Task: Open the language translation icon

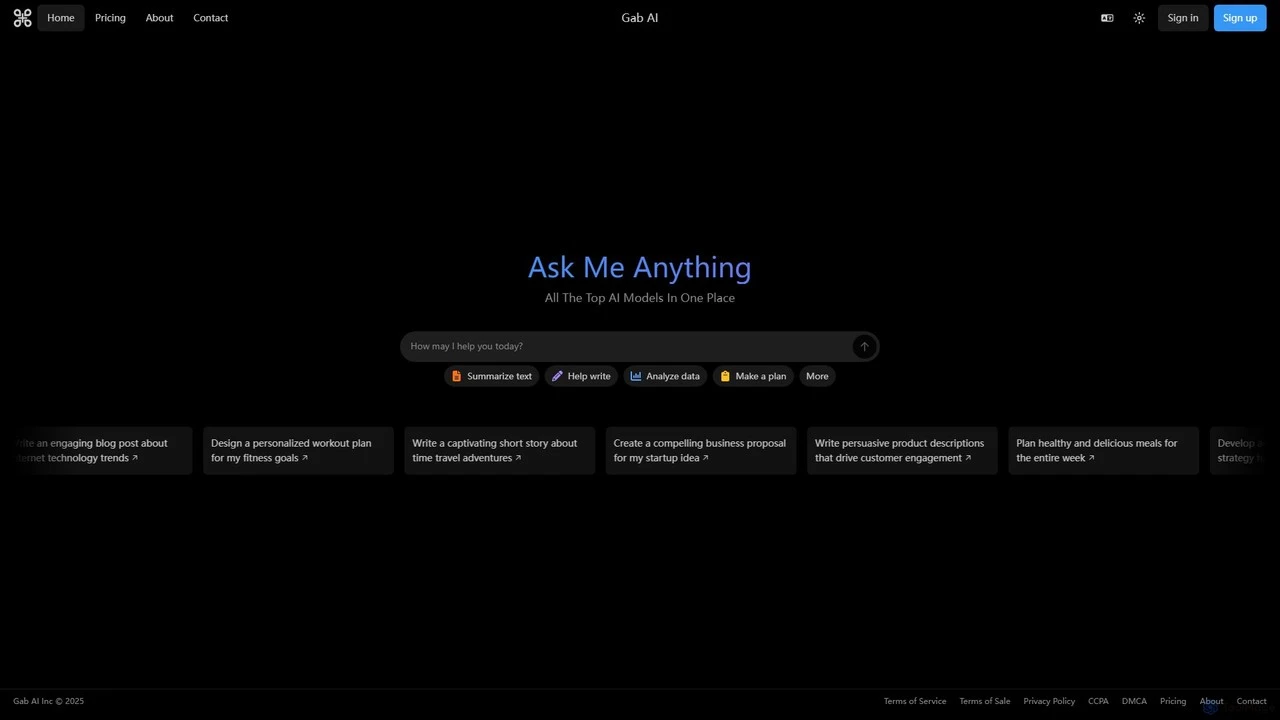Action: (x=1107, y=18)
